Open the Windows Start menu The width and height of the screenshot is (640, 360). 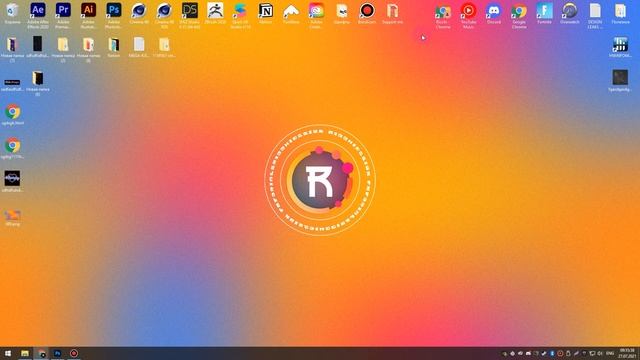click(8, 353)
